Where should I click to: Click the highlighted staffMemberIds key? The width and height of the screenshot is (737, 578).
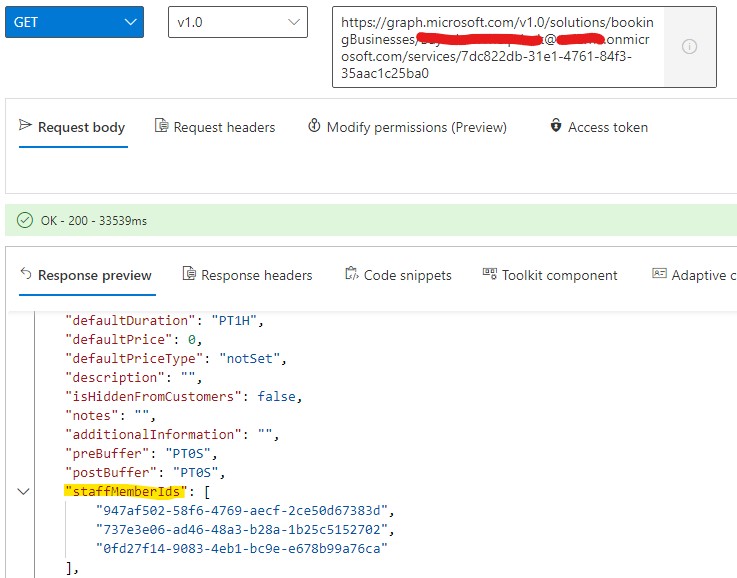click(x=125, y=492)
